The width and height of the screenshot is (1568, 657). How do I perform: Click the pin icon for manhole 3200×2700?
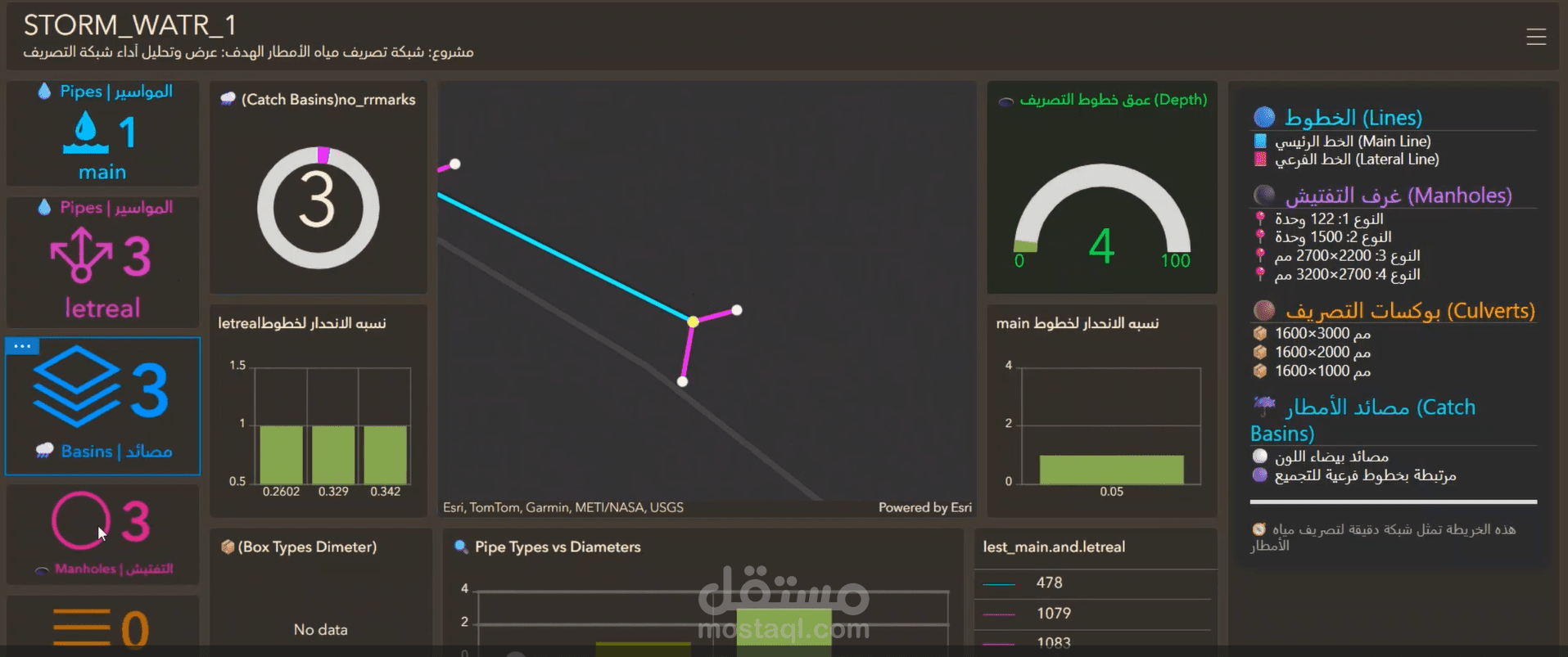coord(1260,274)
